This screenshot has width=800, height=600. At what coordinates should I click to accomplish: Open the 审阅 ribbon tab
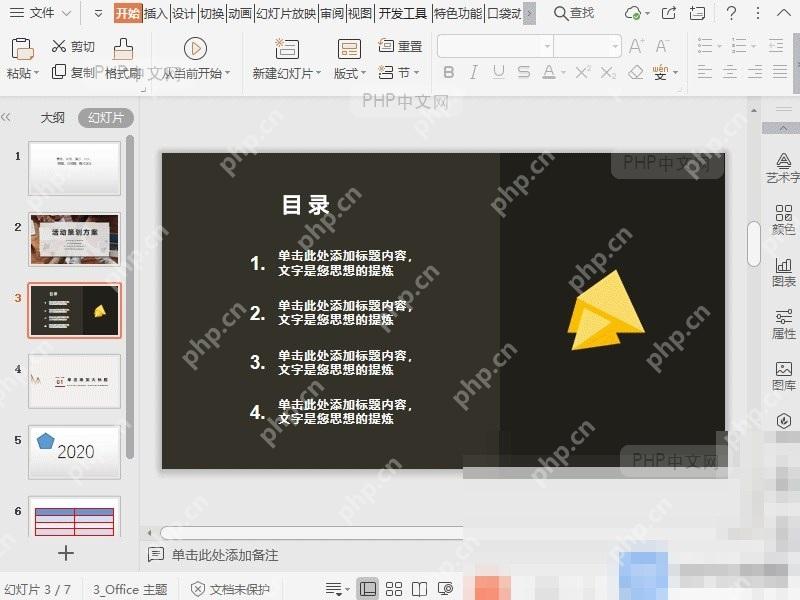point(332,13)
